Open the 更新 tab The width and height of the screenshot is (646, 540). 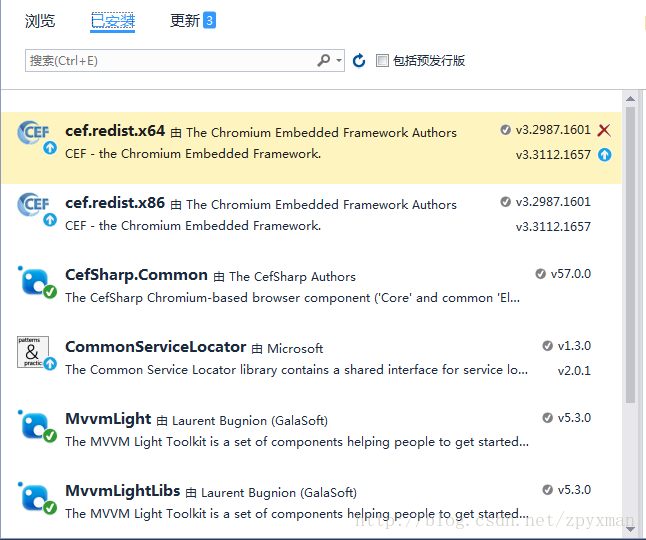pyautogui.click(x=185, y=21)
